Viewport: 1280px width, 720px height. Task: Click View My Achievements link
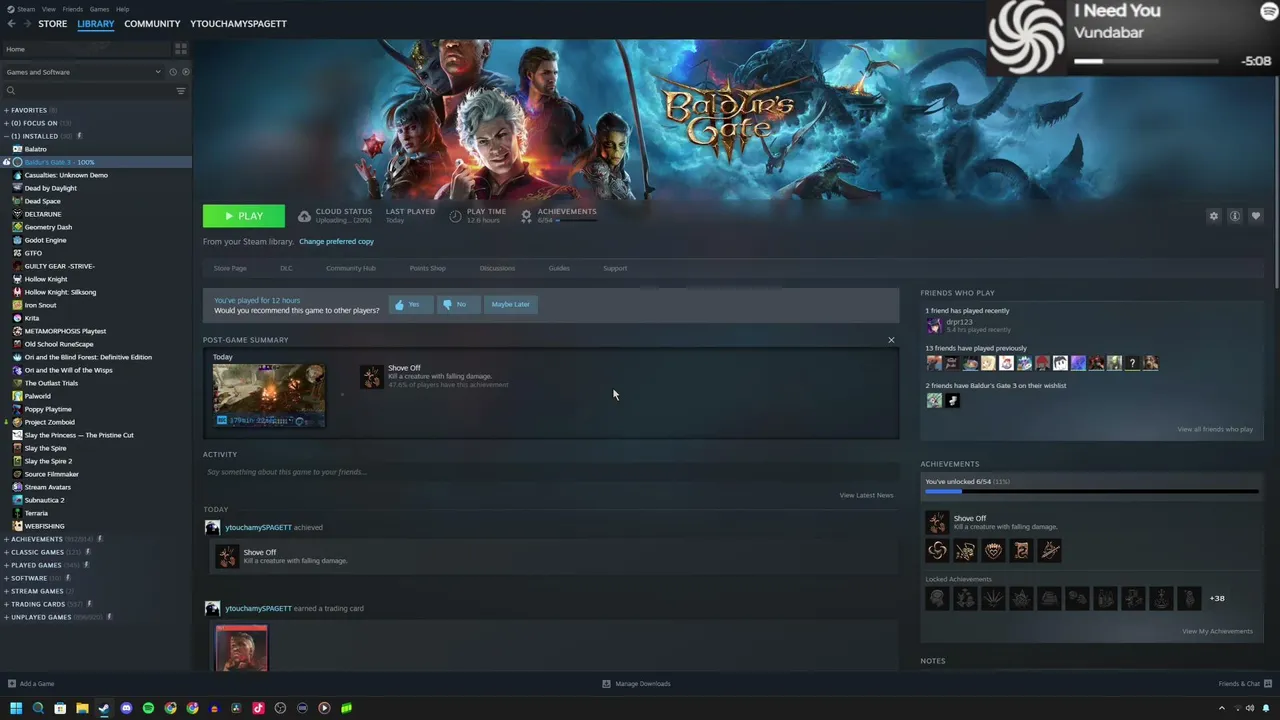click(x=1217, y=631)
